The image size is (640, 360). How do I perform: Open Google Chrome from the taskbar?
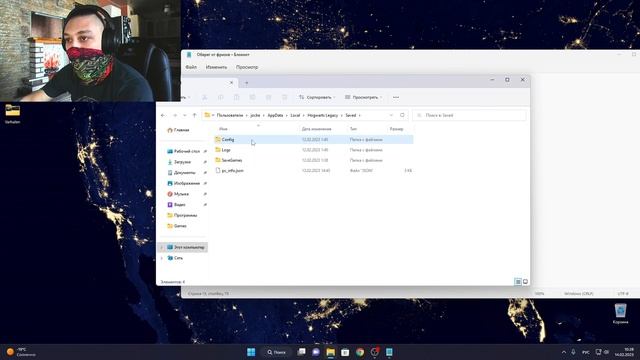(360, 352)
